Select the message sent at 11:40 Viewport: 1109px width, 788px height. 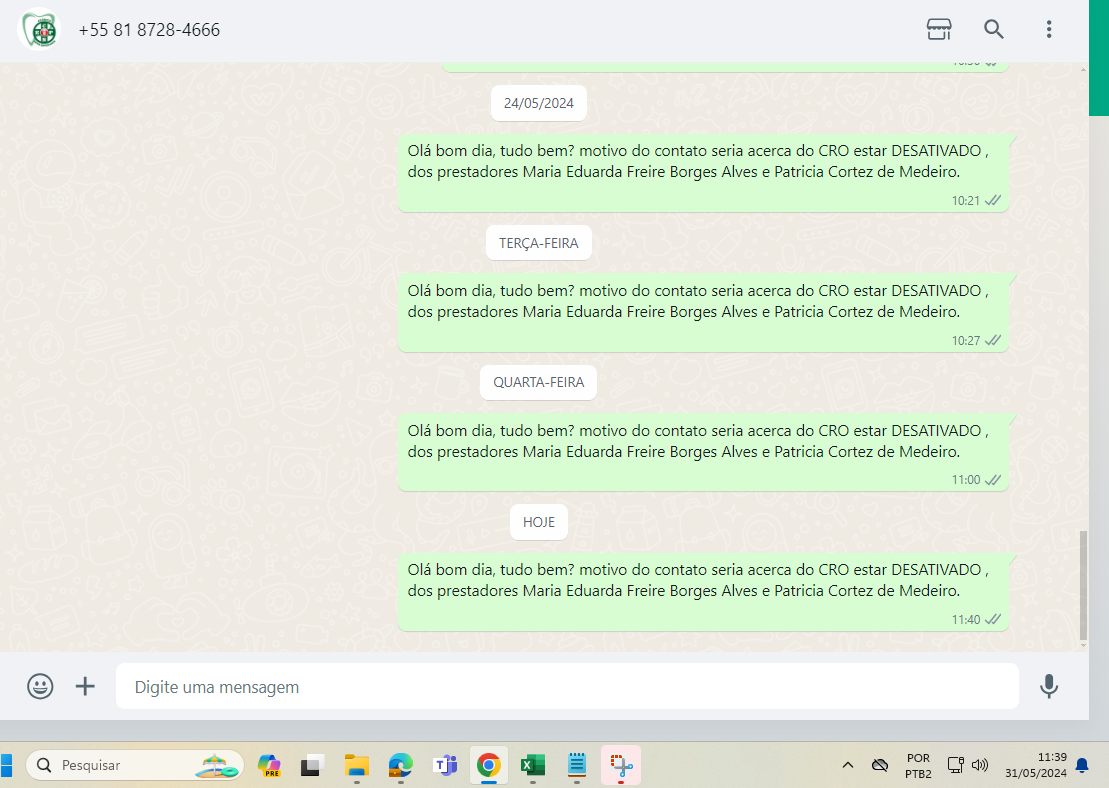pos(703,592)
